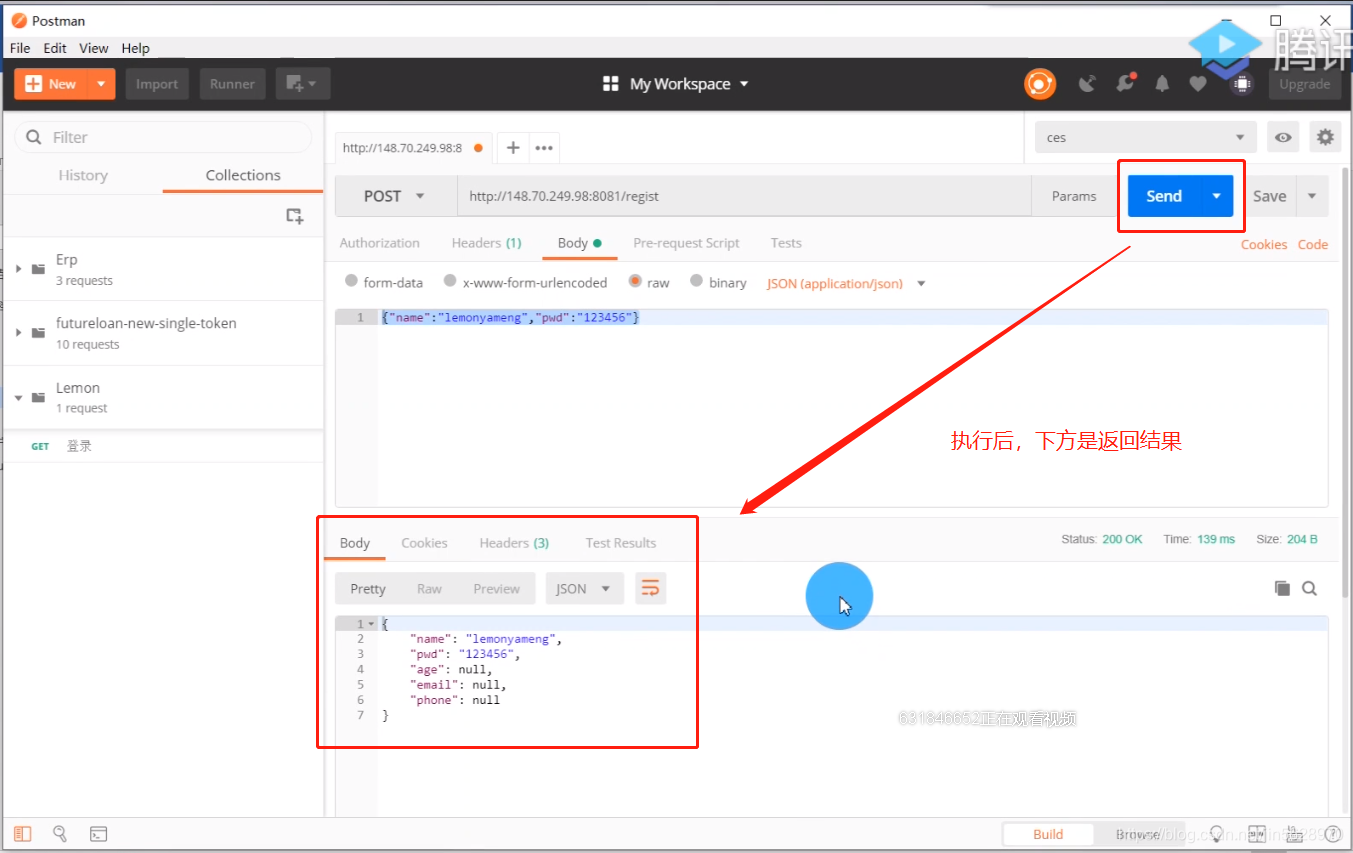Open the Authorization request tab

pyautogui.click(x=380, y=243)
